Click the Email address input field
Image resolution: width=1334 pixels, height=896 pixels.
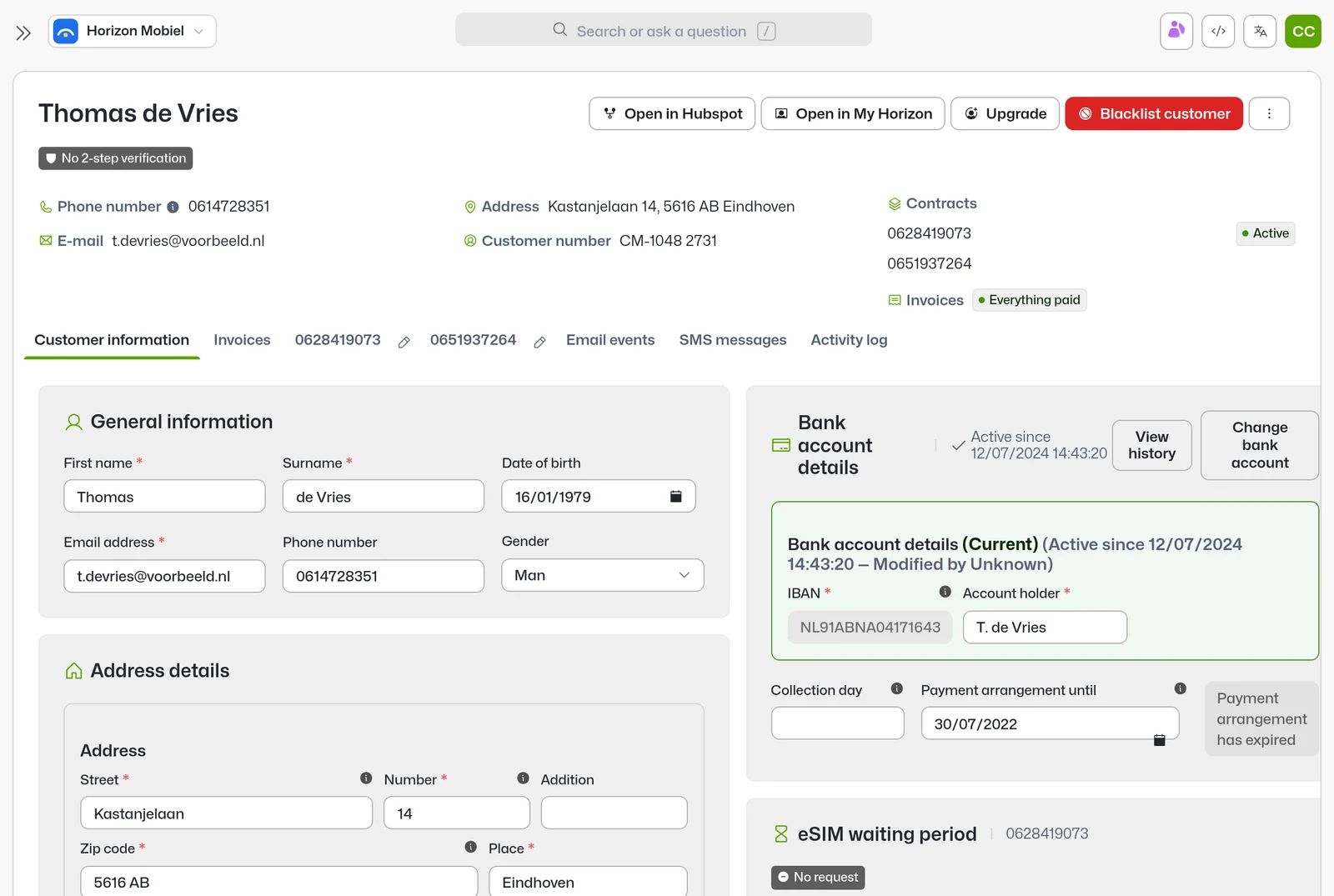pyautogui.click(x=164, y=576)
